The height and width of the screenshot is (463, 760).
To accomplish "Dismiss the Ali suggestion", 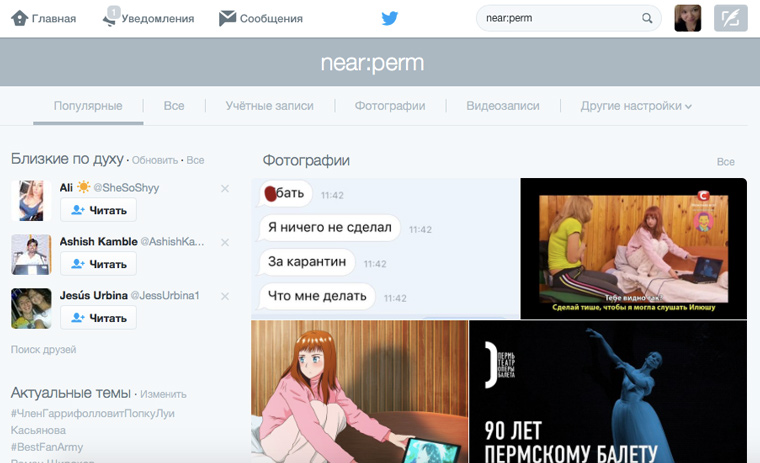I will coord(225,189).
